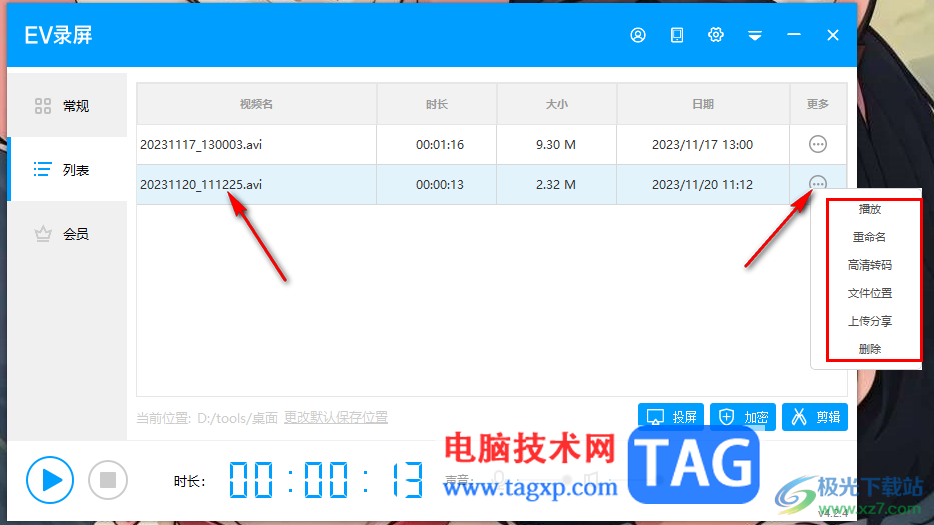The width and height of the screenshot is (934, 525).
Task: Start recording with the play button
Action: (50, 480)
